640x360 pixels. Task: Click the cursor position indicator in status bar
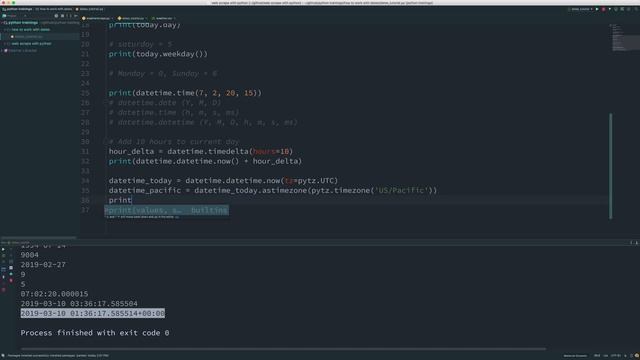[597, 356]
